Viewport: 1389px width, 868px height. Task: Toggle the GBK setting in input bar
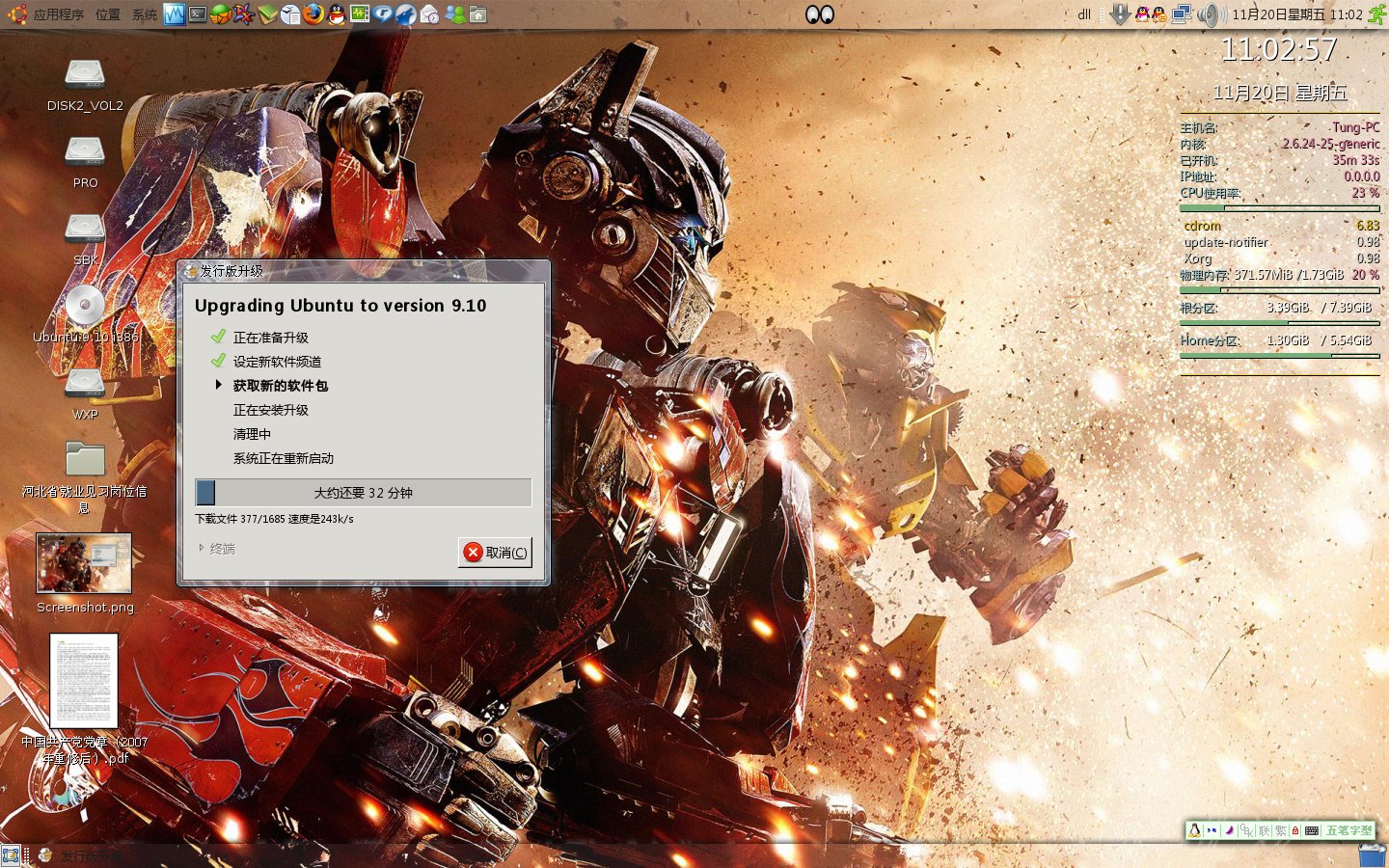pos(1246,830)
